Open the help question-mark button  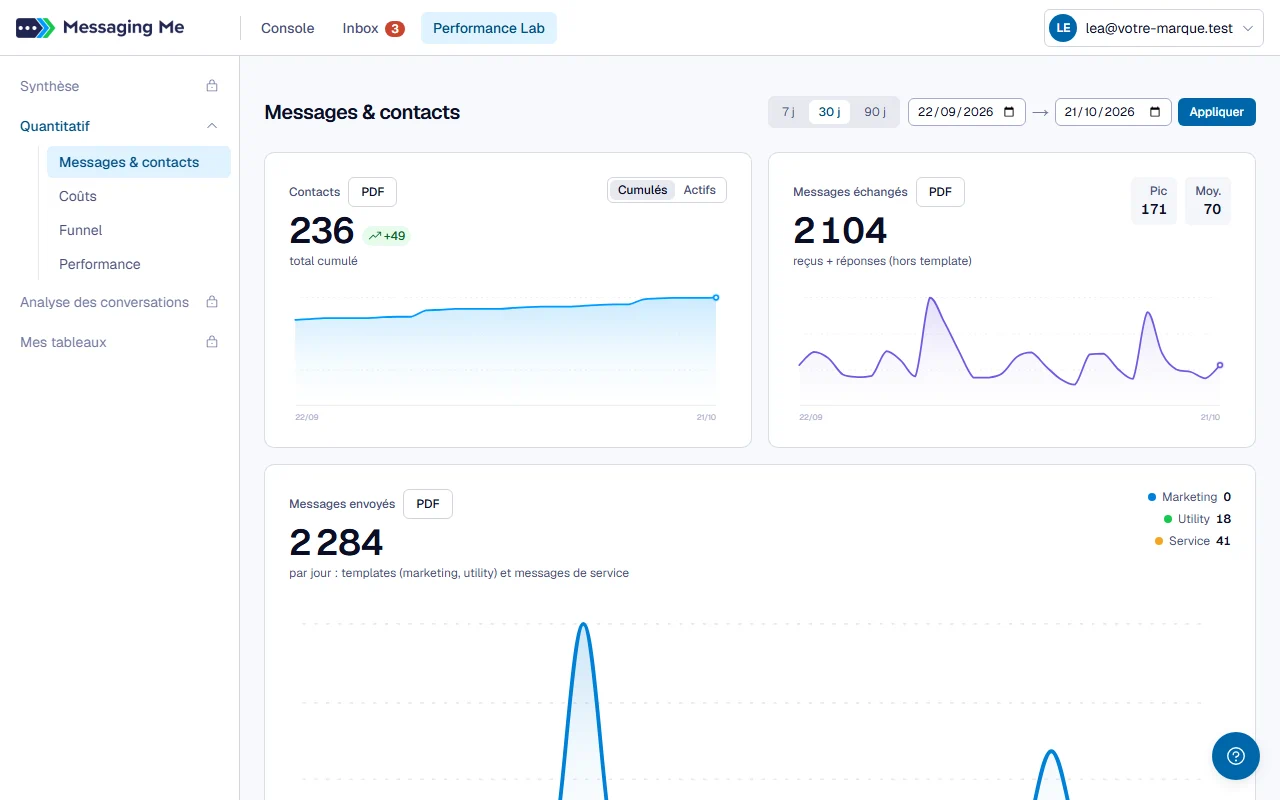coord(1236,756)
